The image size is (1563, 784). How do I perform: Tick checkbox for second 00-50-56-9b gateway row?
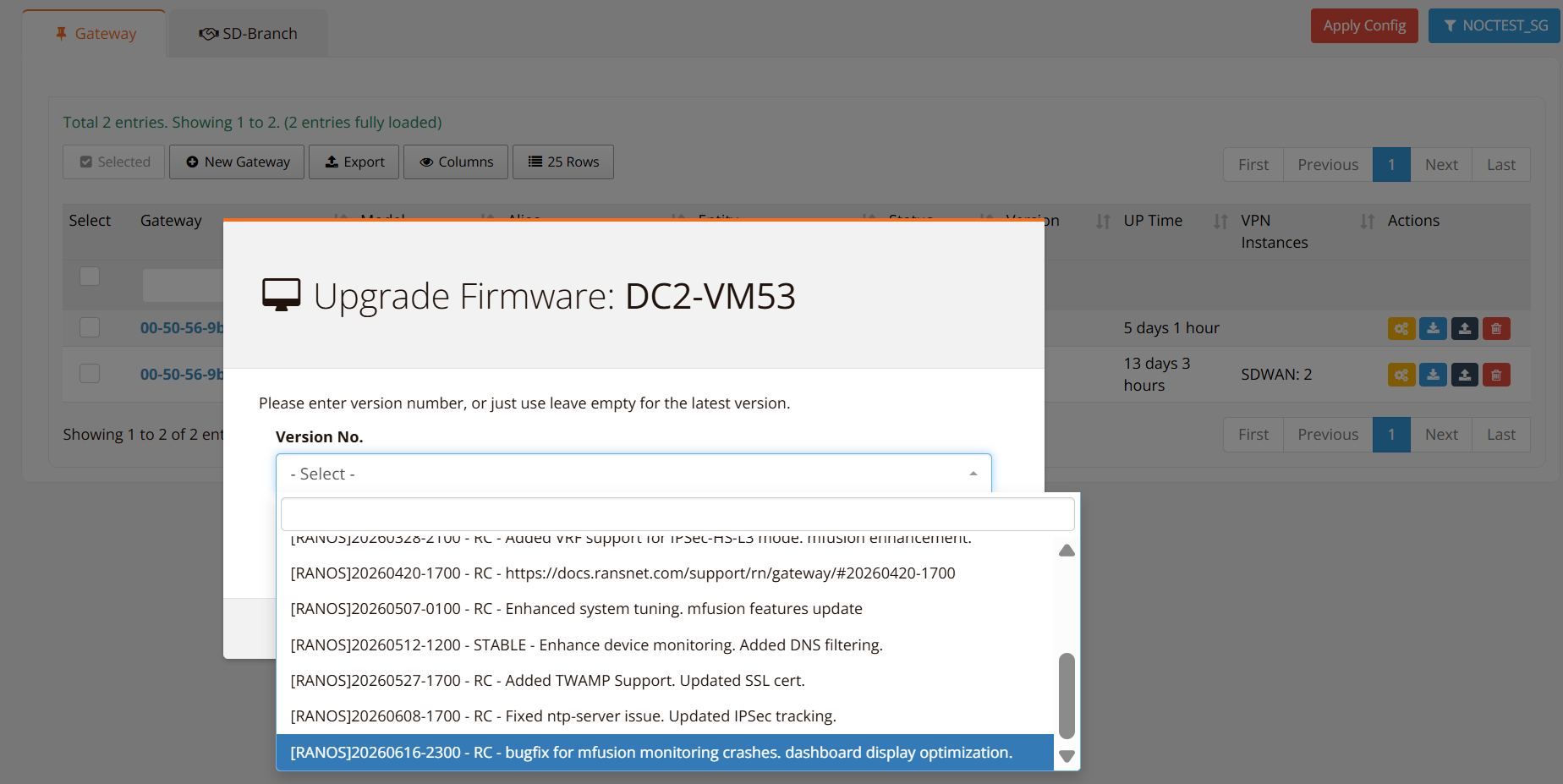(90, 374)
